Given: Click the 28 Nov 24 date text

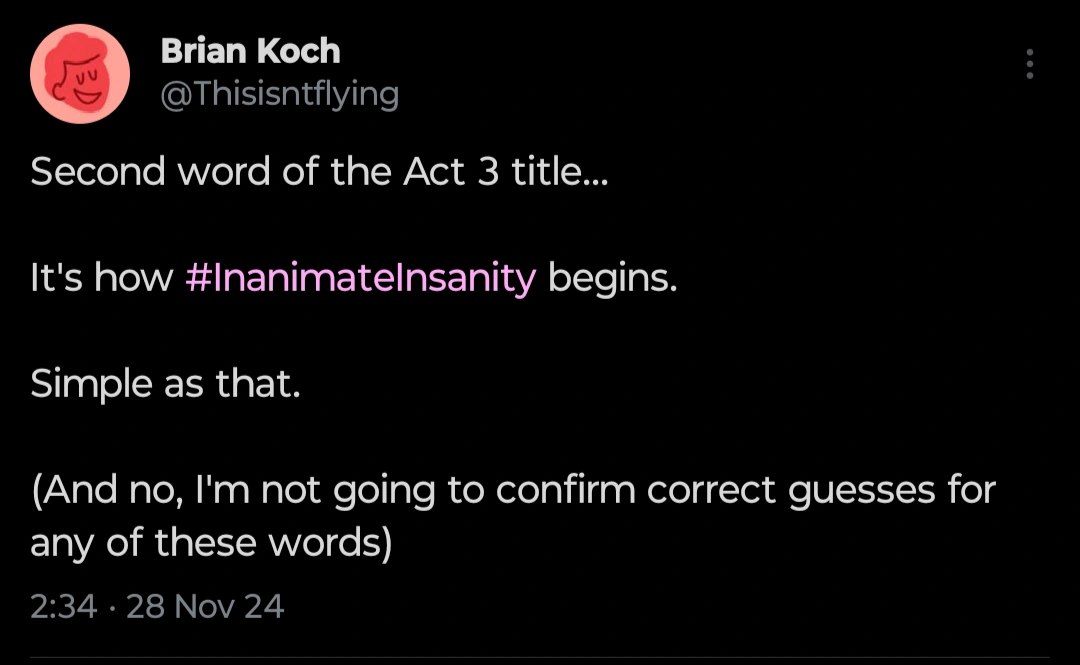Looking at the screenshot, I should click(x=202, y=606).
